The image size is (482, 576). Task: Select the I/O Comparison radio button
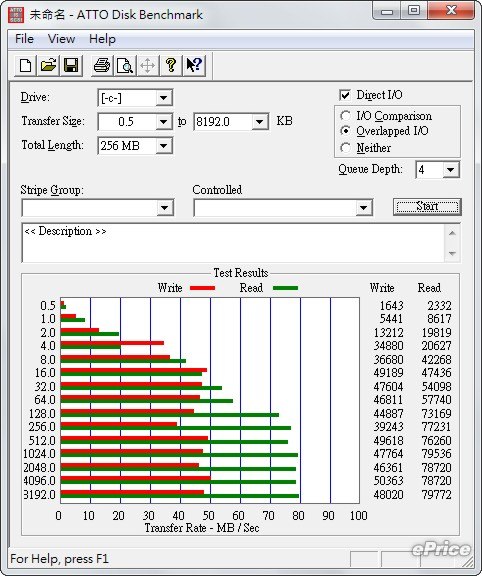pyautogui.click(x=345, y=116)
